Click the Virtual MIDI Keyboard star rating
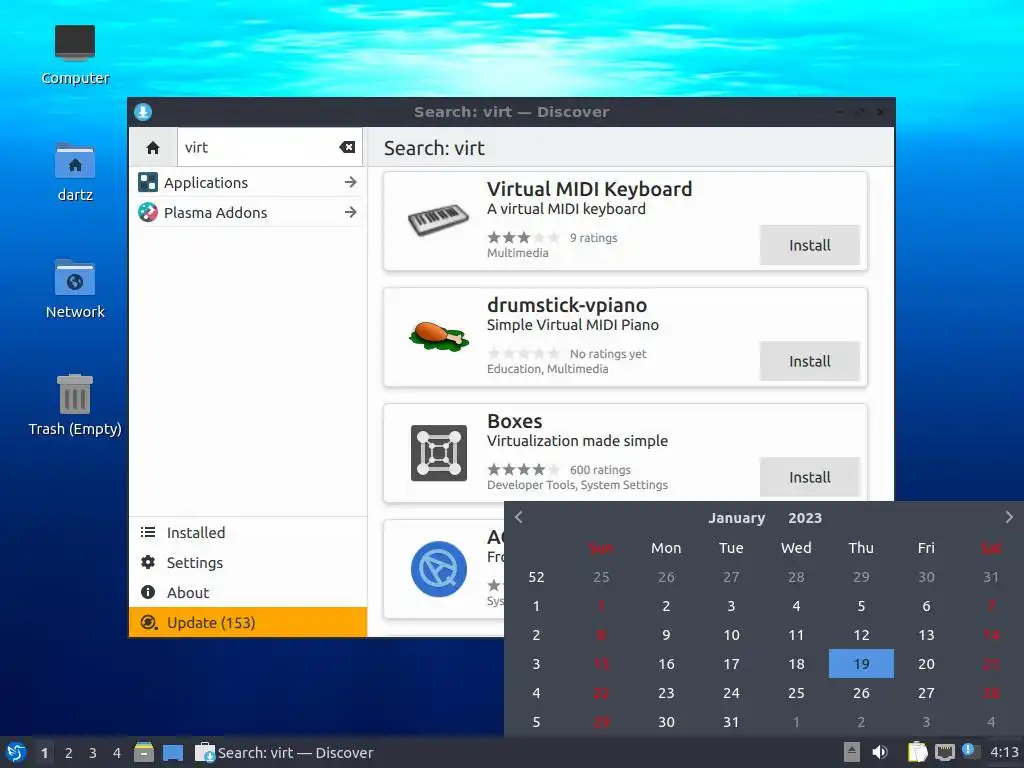1024x768 pixels. tap(524, 238)
